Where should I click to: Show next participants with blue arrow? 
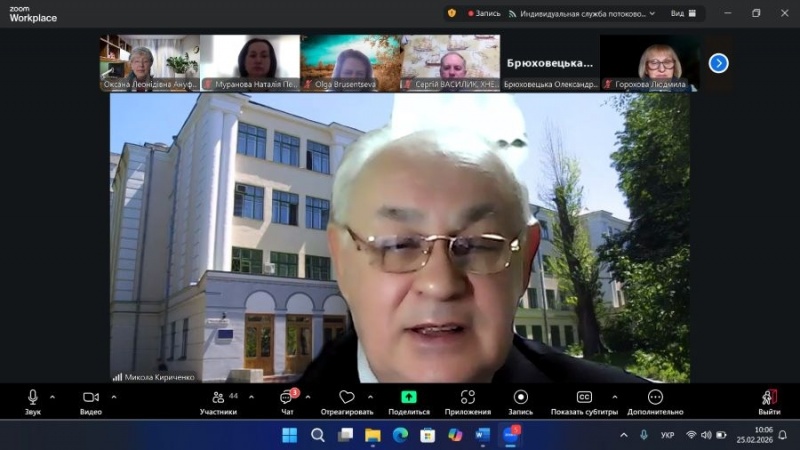tap(718, 63)
